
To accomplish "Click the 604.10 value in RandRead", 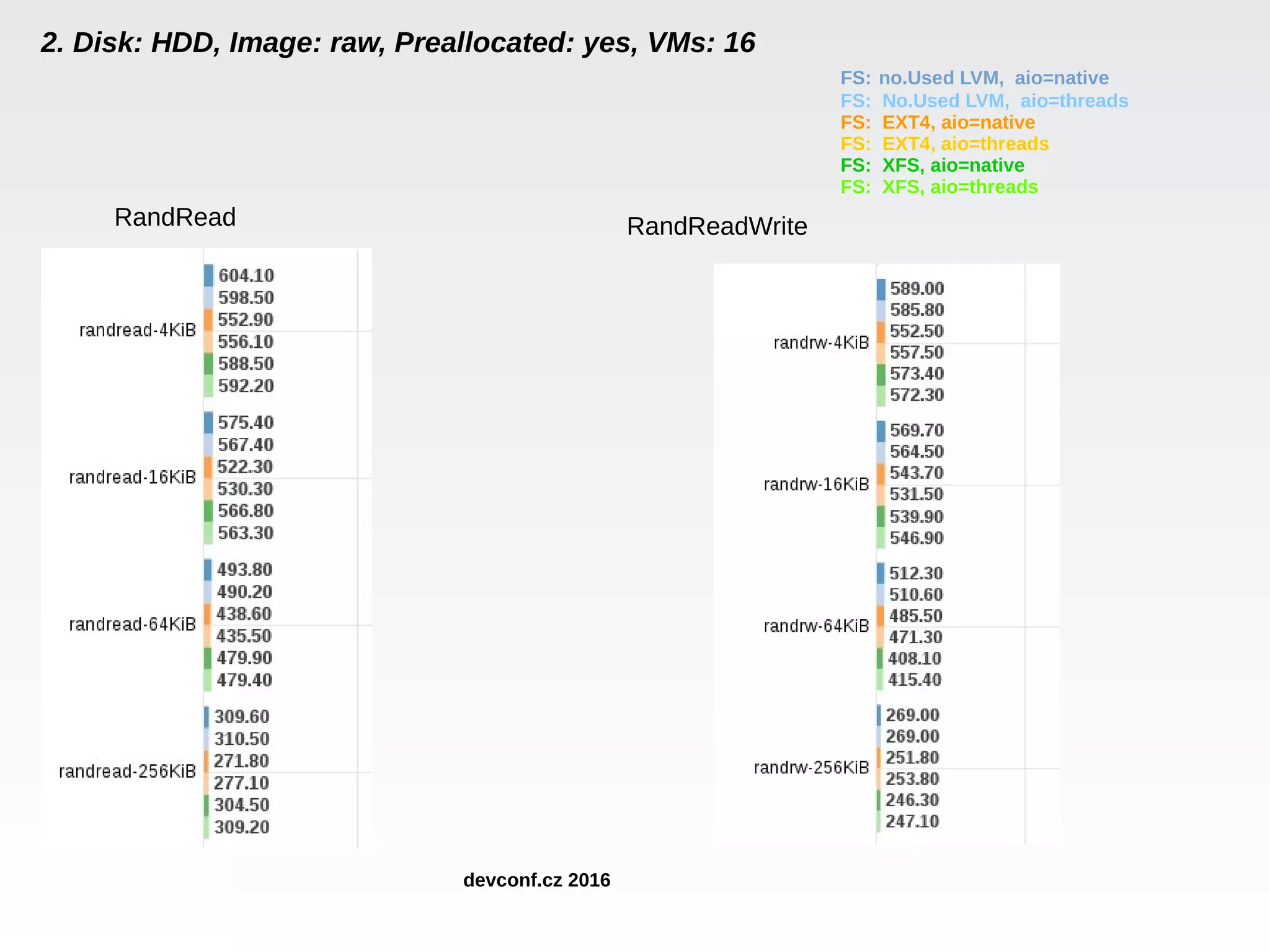I will coord(246,275).
